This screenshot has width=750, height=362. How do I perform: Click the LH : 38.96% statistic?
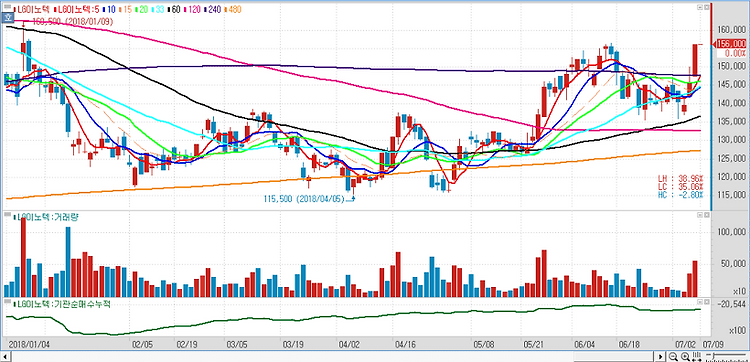click(x=681, y=178)
